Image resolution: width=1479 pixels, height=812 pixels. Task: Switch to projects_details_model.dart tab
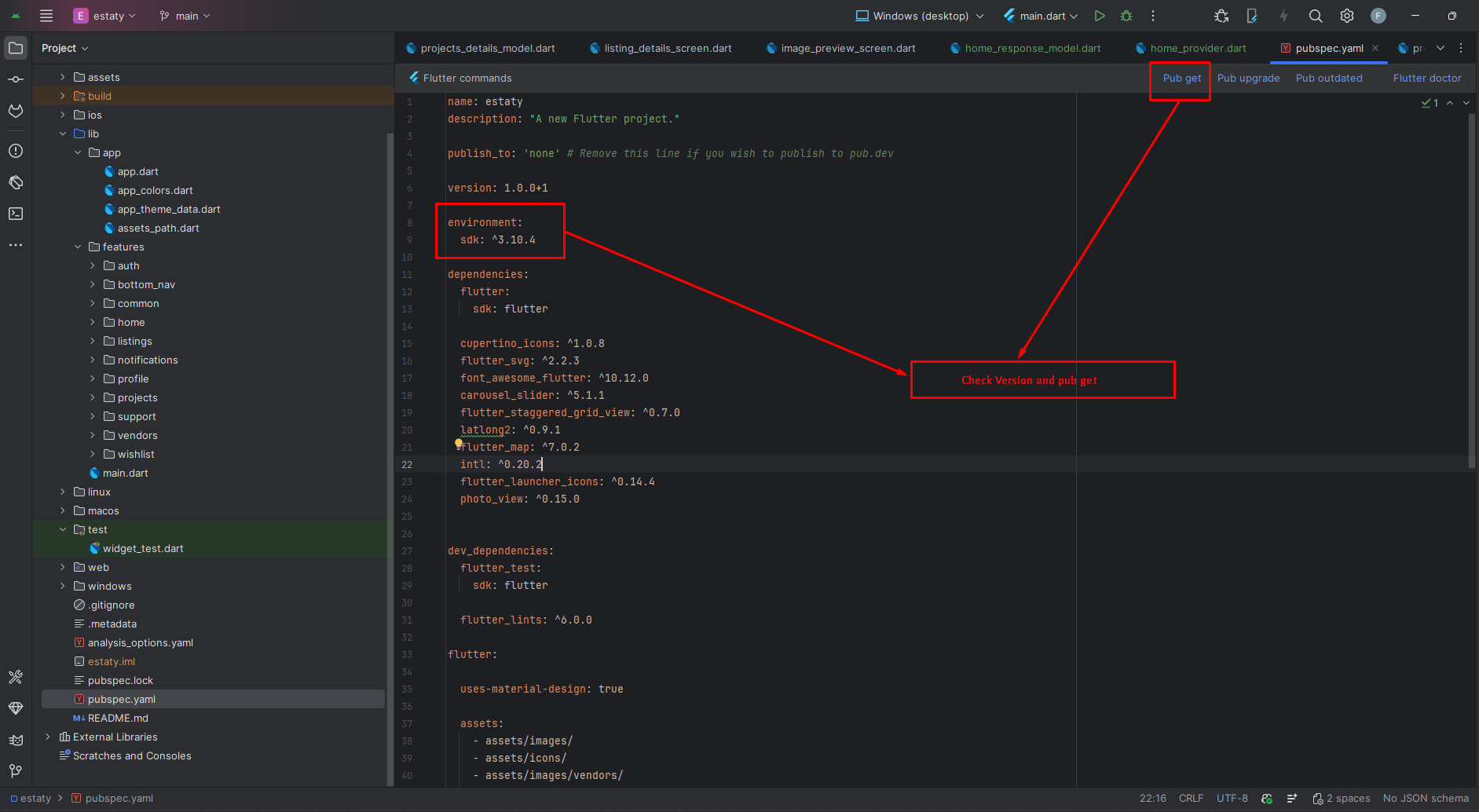[x=480, y=48]
